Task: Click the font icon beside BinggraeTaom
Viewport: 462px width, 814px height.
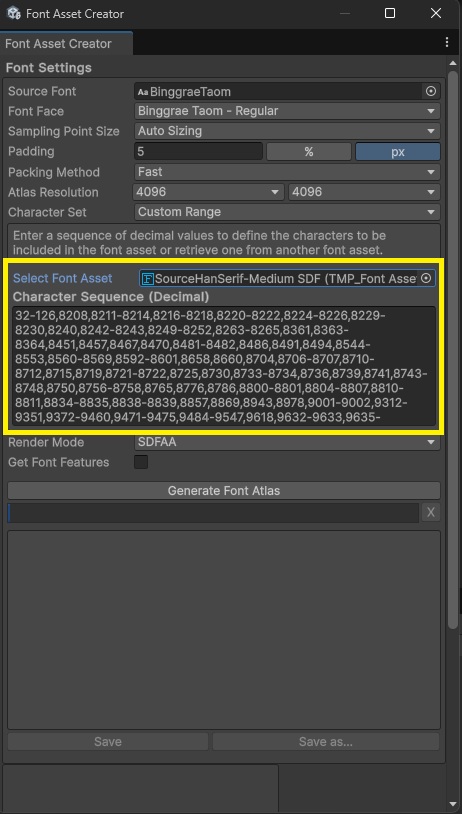Action: (x=143, y=92)
